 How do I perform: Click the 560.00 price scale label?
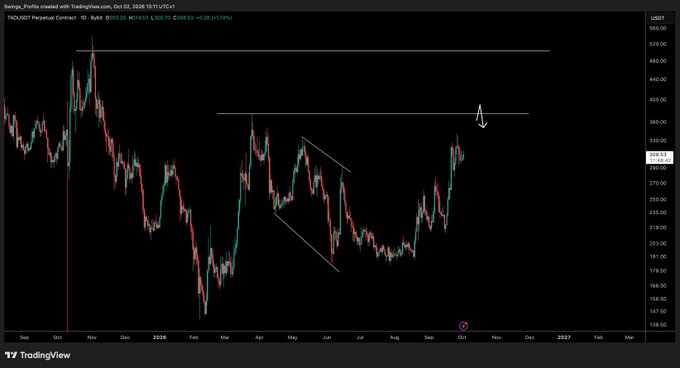pos(657,28)
